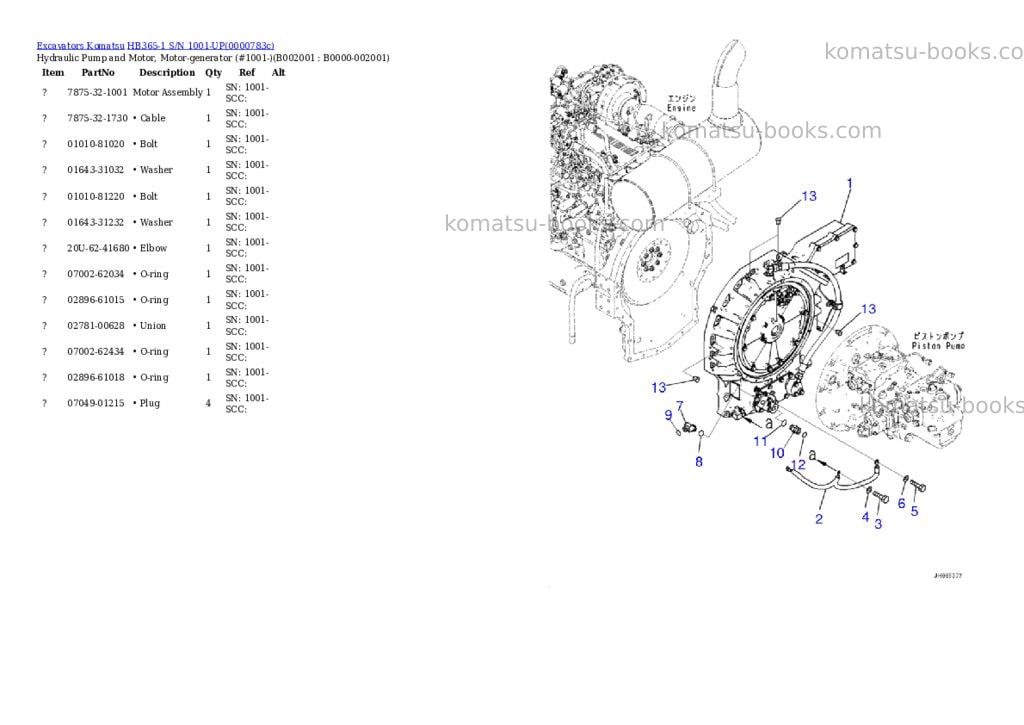Click the PartNo column header

98,72
